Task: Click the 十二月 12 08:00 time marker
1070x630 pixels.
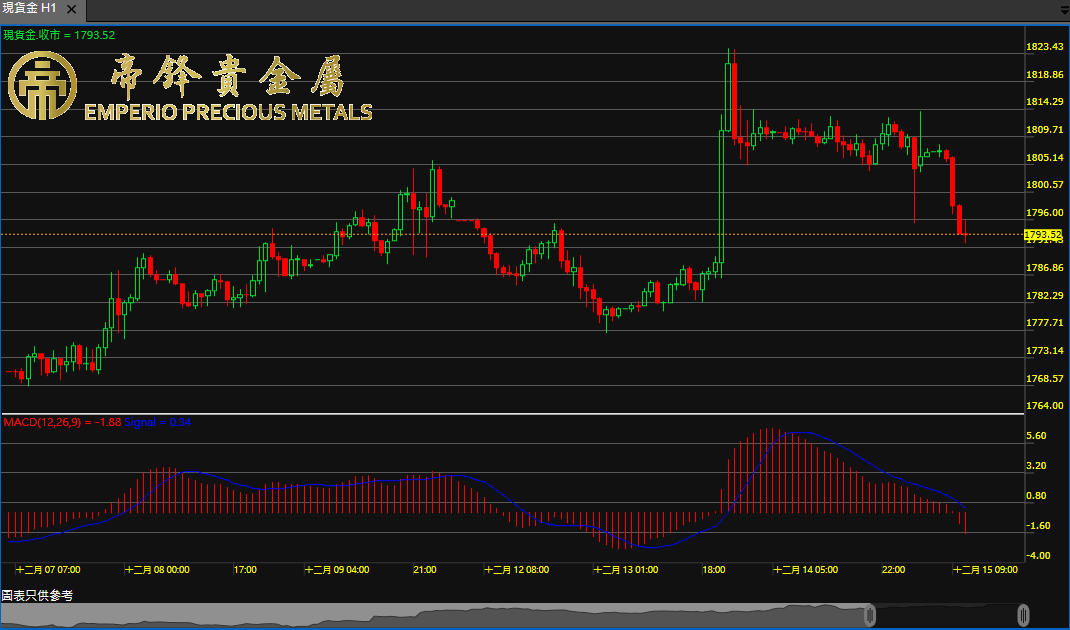Action: coord(518,569)
